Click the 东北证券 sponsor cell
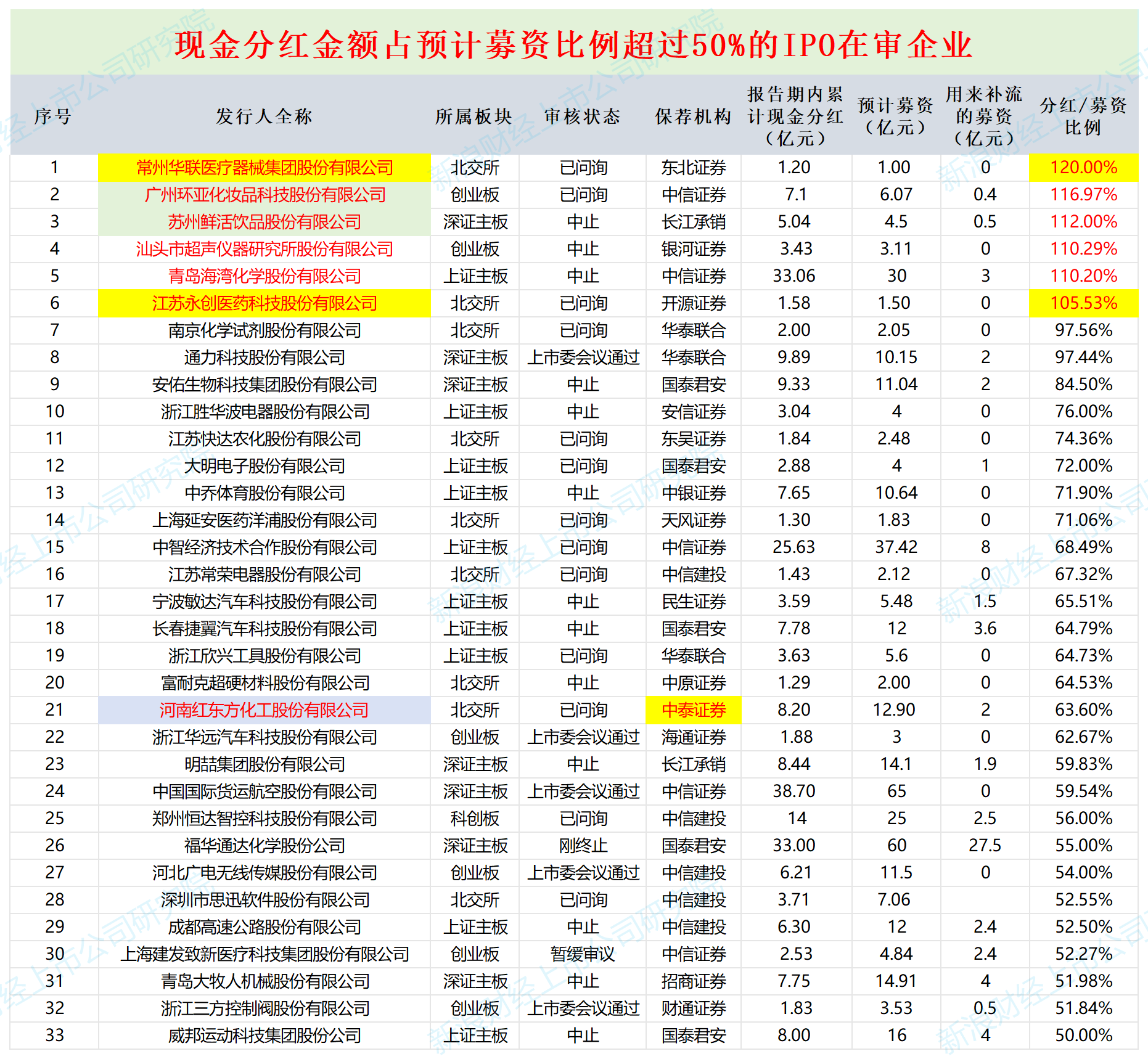 694,168
